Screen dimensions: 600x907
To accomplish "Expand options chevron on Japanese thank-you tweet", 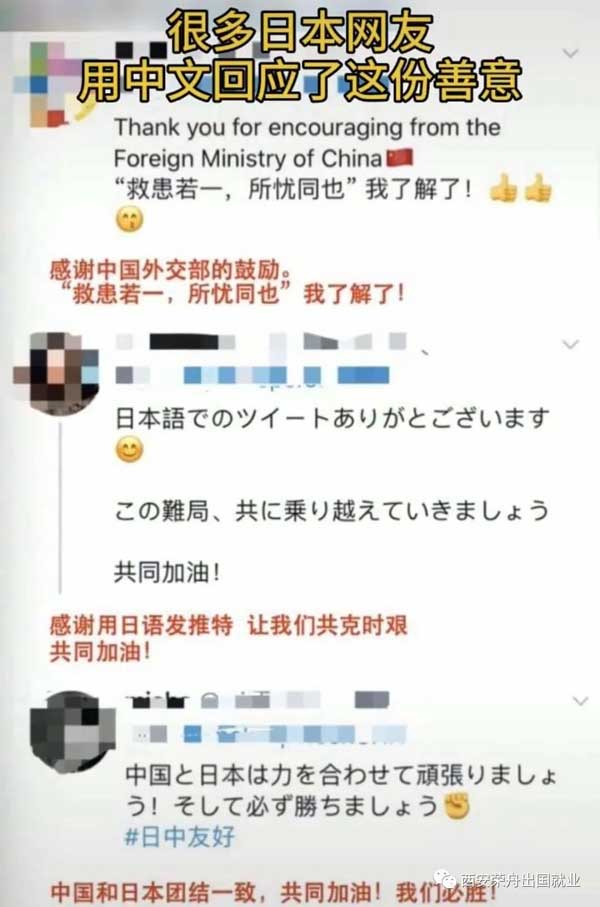I will (x=570, y=344).
